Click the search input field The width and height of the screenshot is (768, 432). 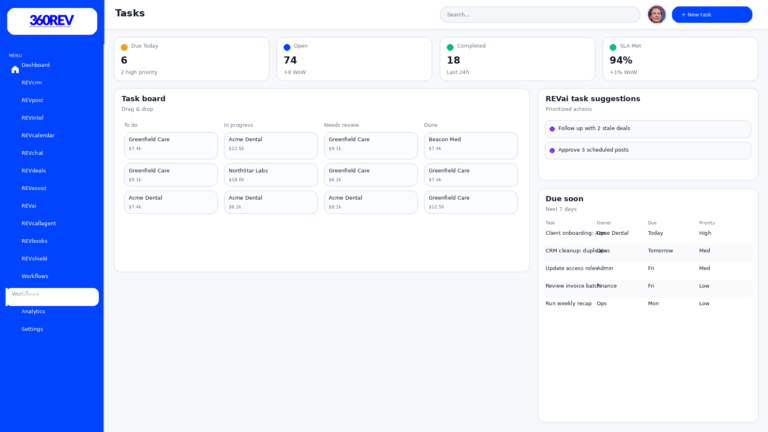(x=540, y=15)
